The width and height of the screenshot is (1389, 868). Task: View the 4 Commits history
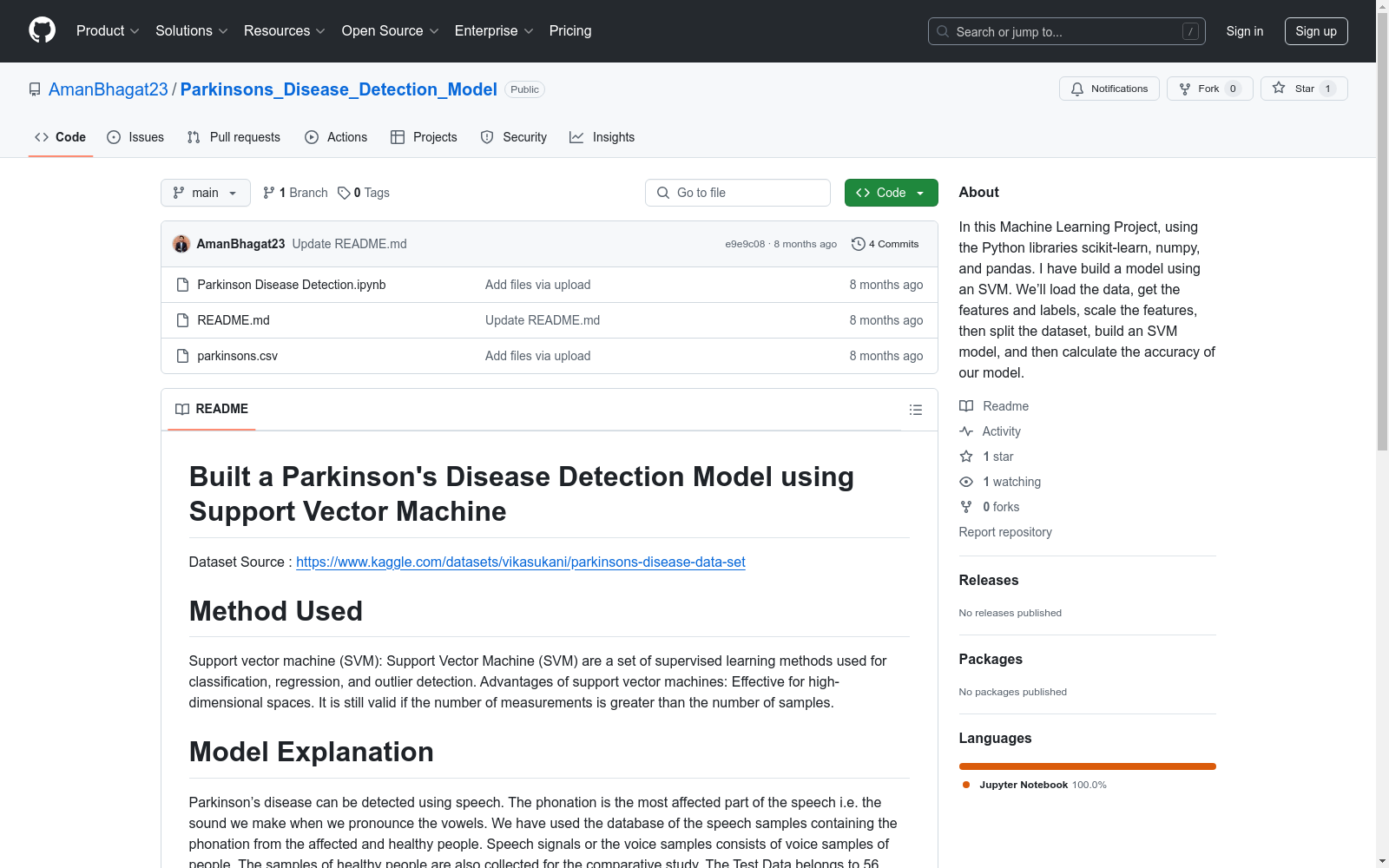pos(885,244)
